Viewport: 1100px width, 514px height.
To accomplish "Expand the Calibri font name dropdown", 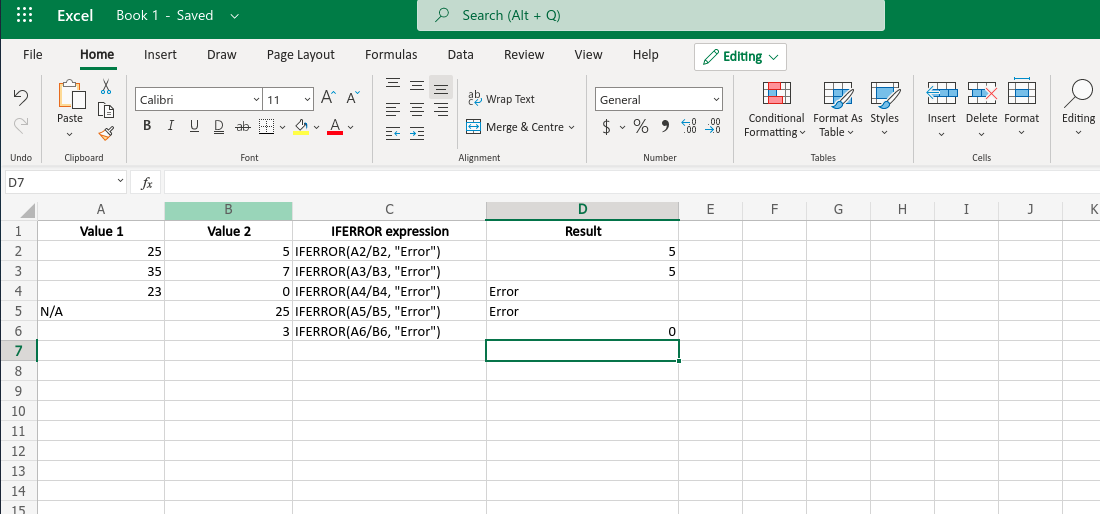I will 255,99.
